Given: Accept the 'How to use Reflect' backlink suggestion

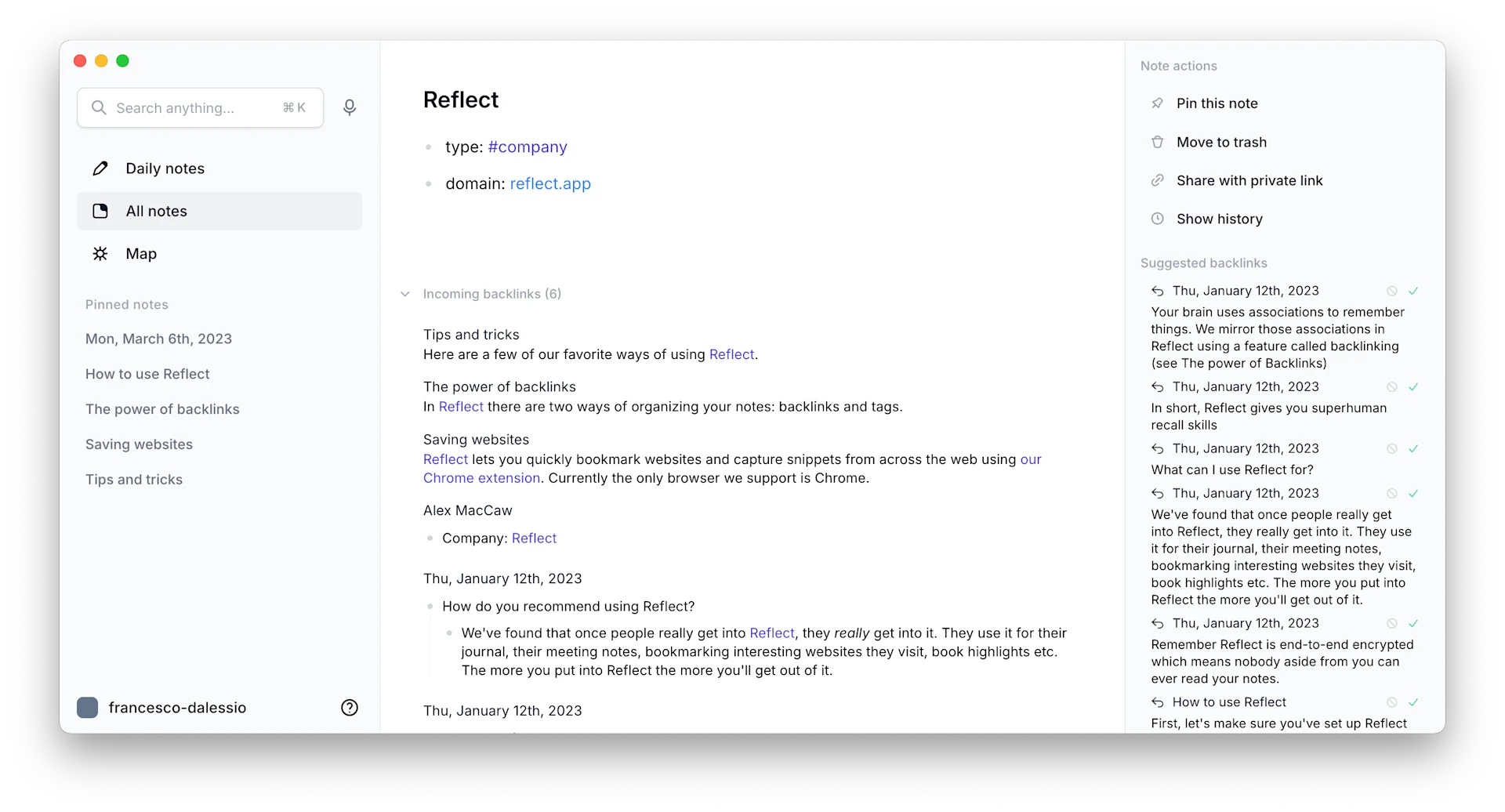Looking at the screenshot, I should 1413,702.
